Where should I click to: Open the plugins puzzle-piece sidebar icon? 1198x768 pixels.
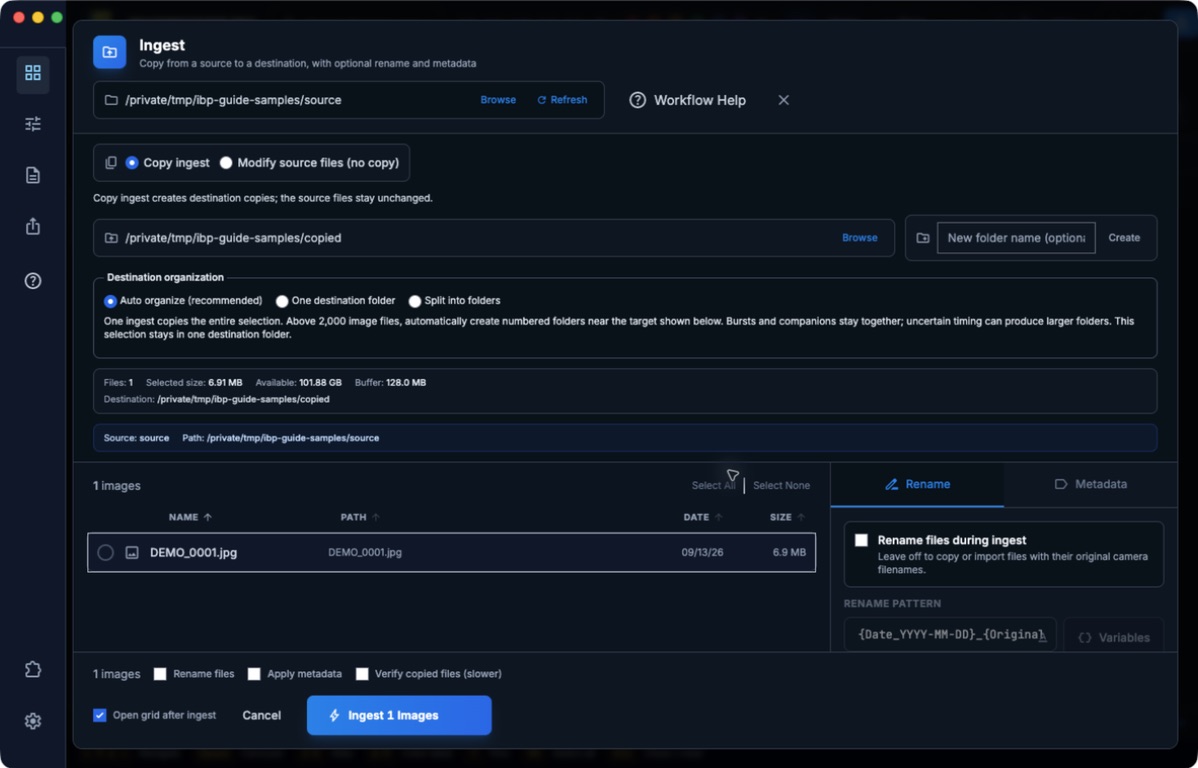pyautogui.click(x=33, y=669)
